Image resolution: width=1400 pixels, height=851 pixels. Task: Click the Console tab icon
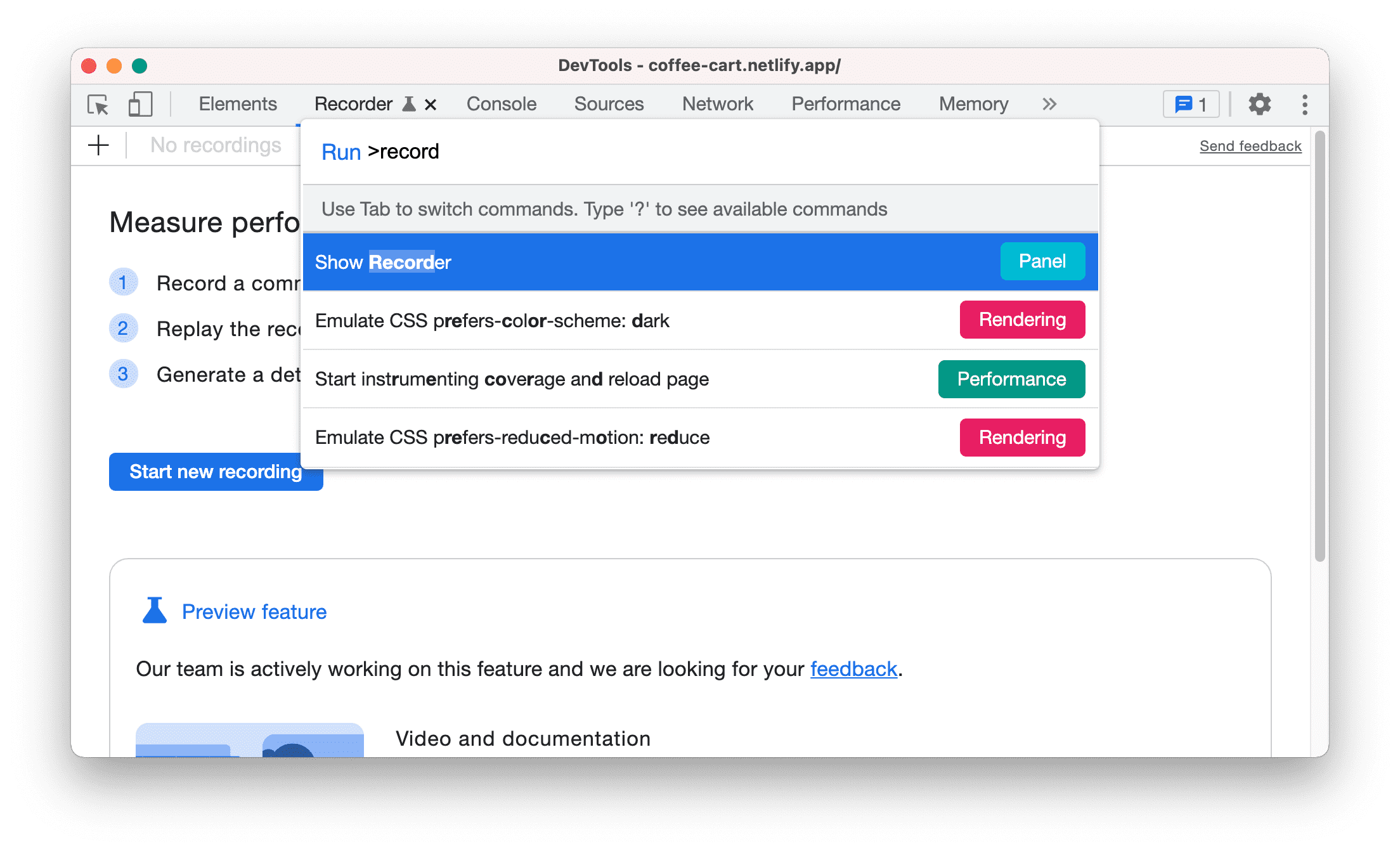[x=500, y=103]
